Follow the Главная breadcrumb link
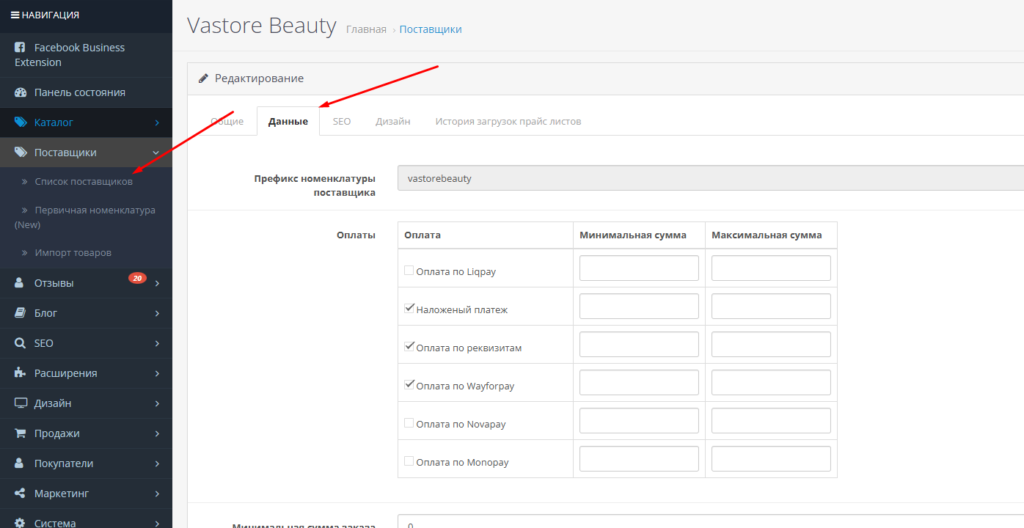This screenshot has width=1024, height=528. (x=366, y=30)
